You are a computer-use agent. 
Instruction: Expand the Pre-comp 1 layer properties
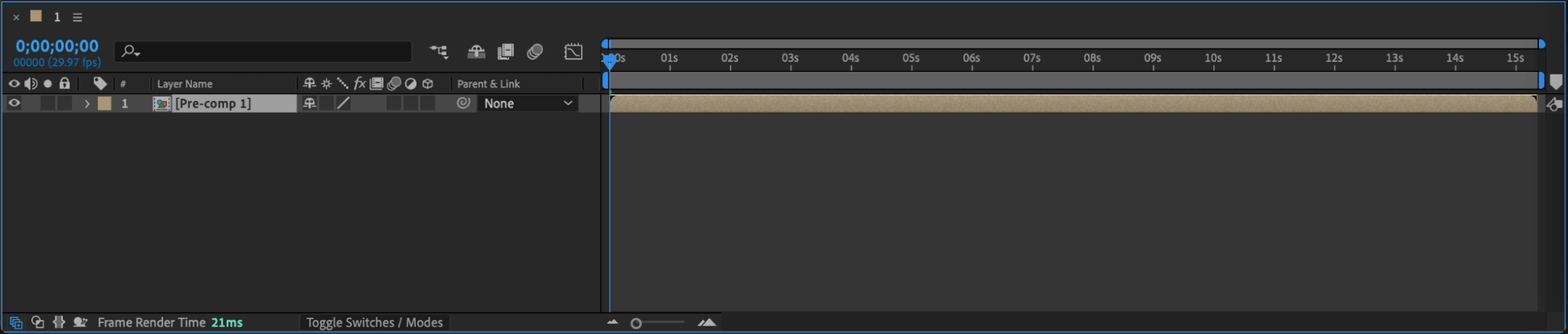(86, 103)
